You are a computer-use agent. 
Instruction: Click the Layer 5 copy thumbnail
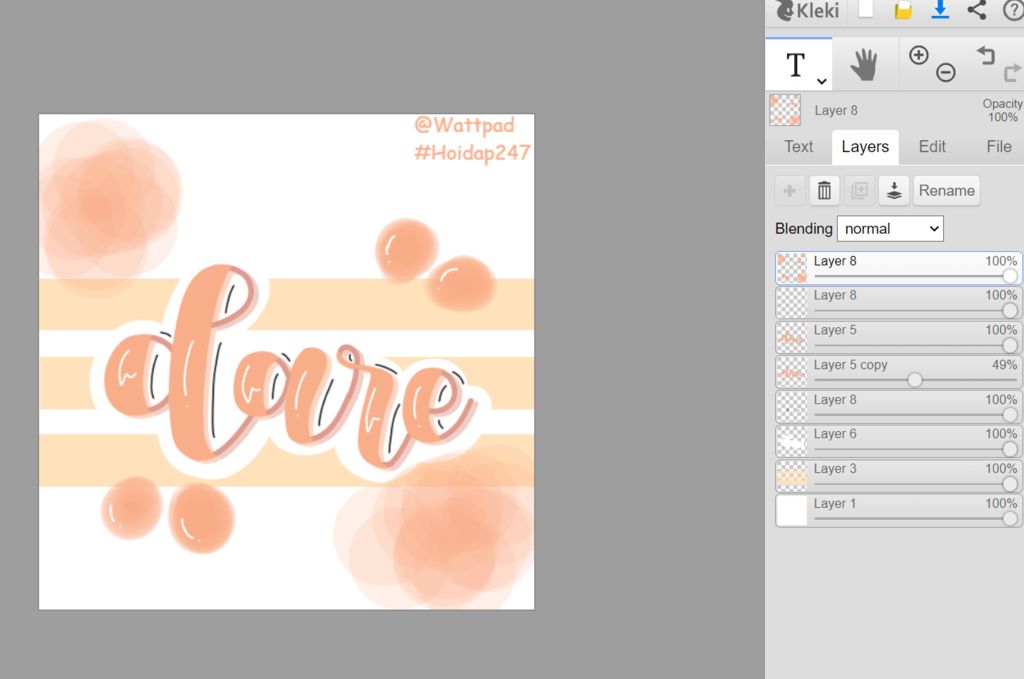click(792, 371)
